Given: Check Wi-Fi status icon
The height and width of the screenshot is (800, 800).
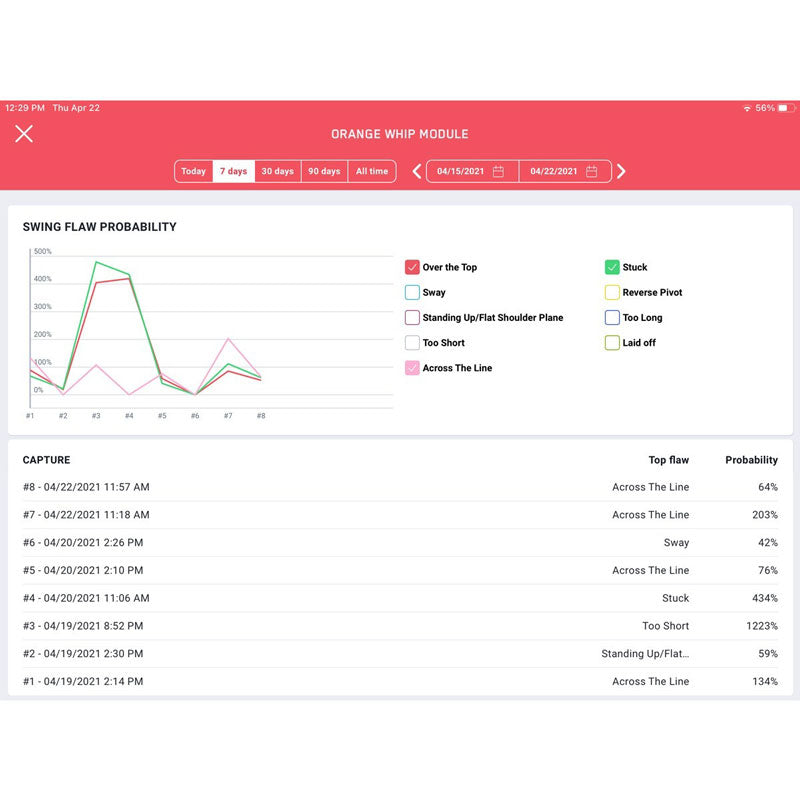Looking at the screenshot, I should [747, 108].
